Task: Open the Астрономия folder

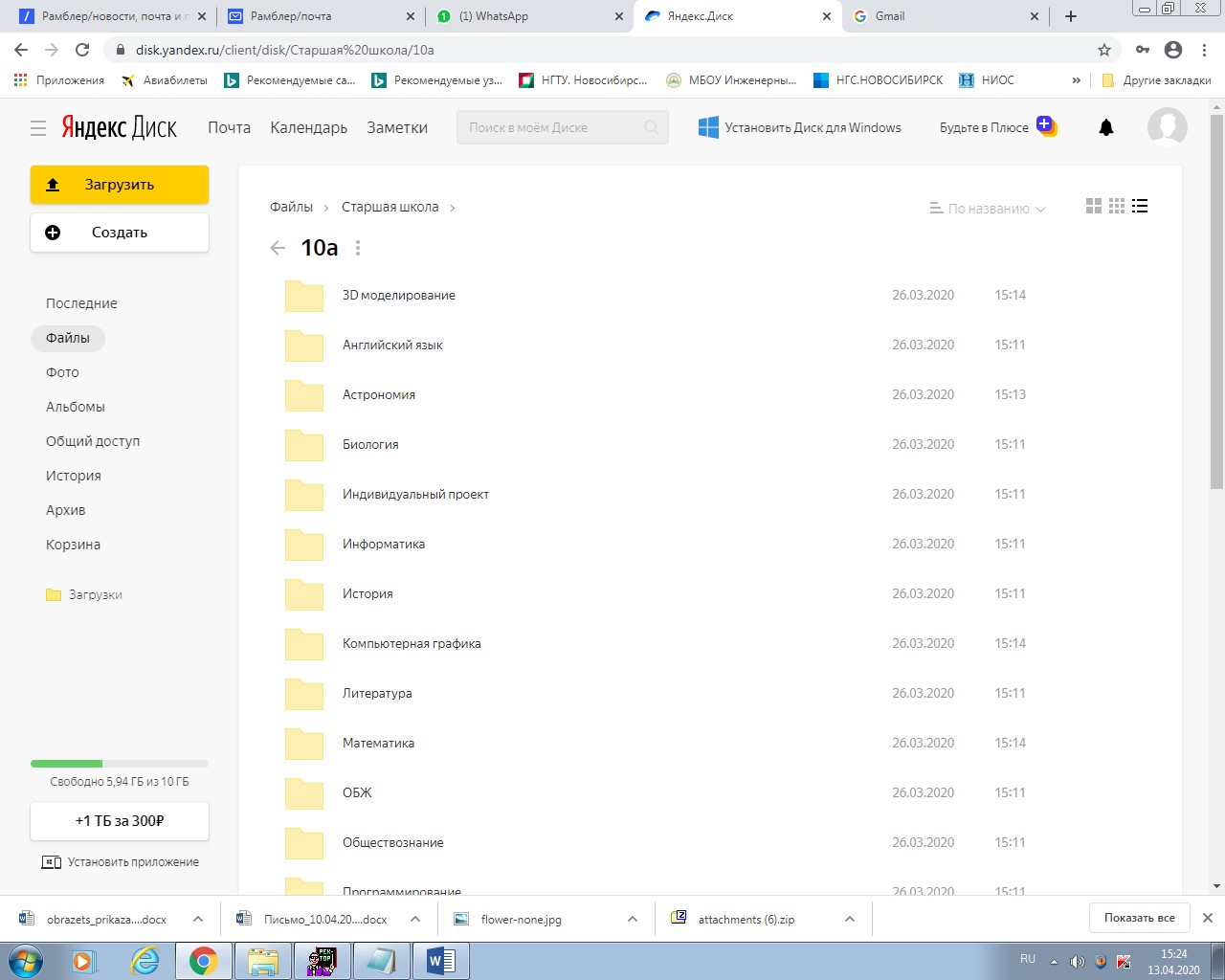Action: [379, 394]
